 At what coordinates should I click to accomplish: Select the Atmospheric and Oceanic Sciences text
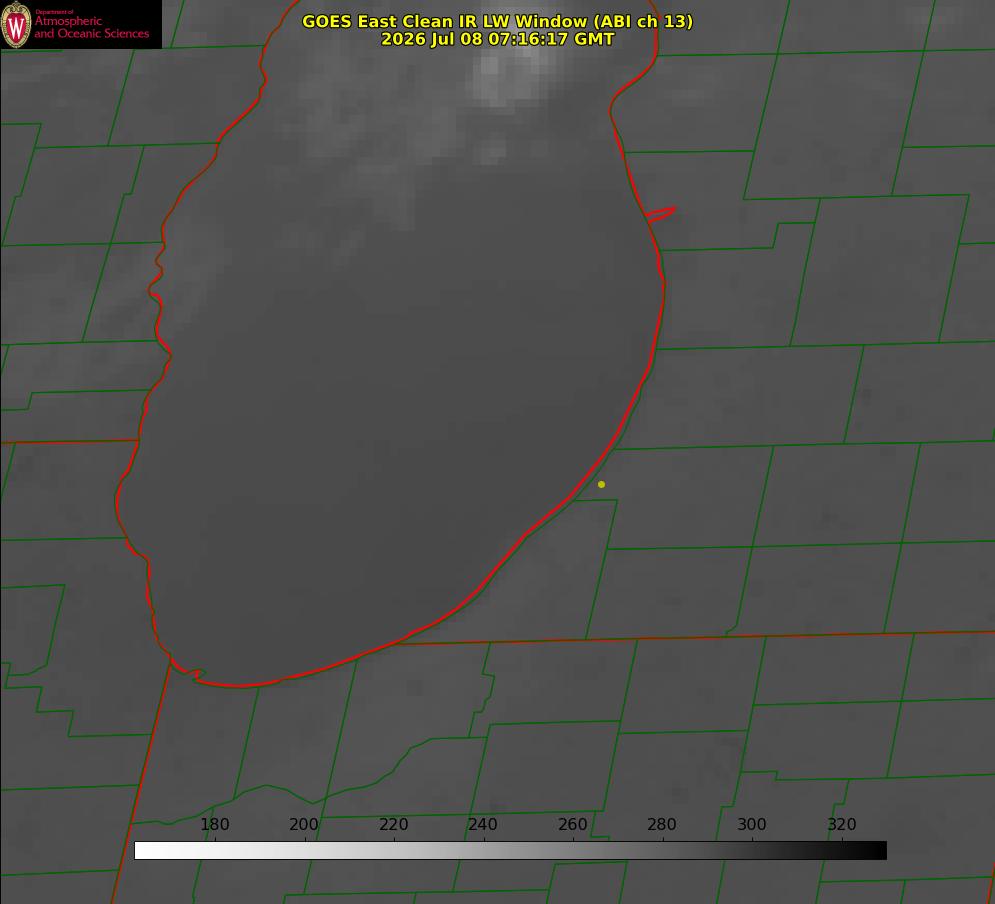tap(92, 27)
